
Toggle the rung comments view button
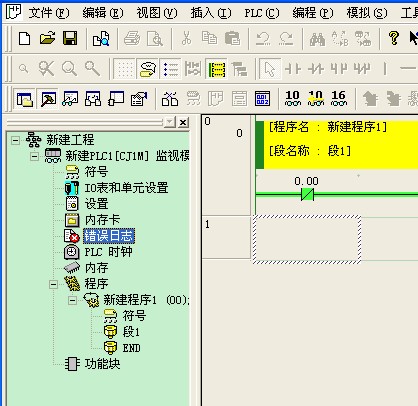pos(147,69)
